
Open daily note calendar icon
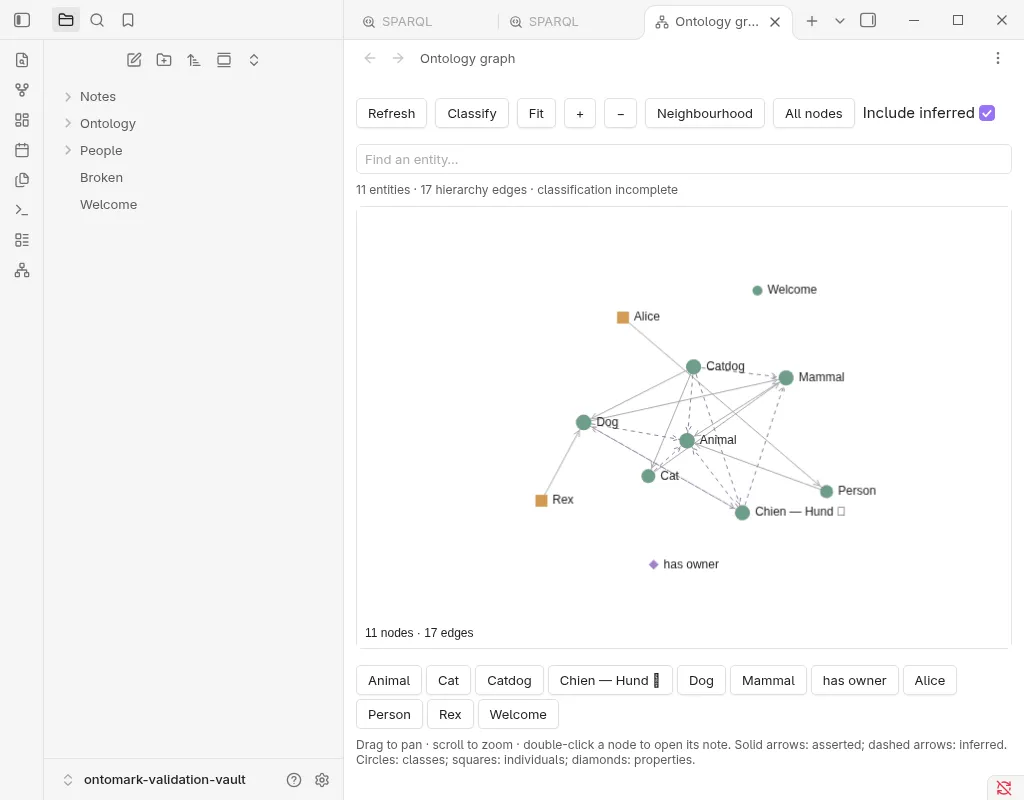(x=22, y=150)
